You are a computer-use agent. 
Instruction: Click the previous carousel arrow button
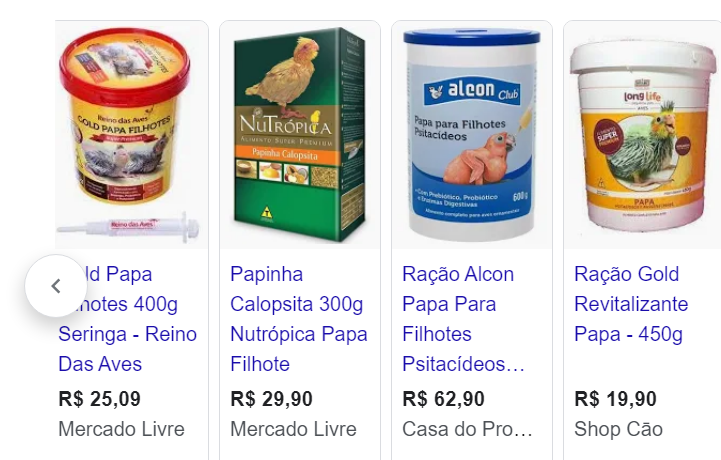click(x=56, y=286)
